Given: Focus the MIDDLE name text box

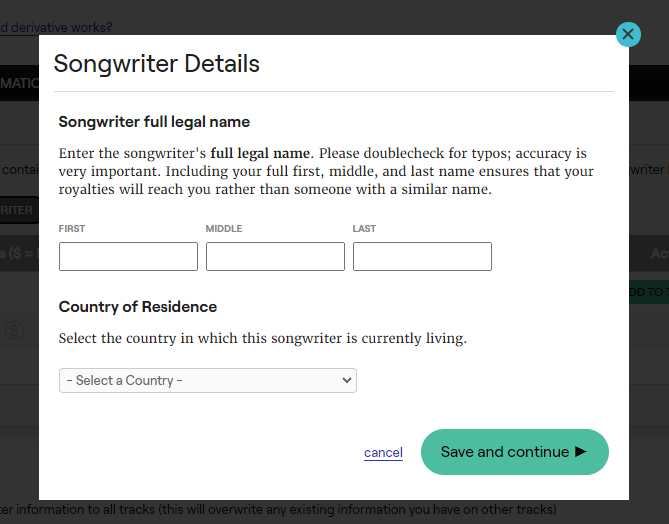Looking at the screenshot, I should pyautogui.click(x=275, y=256).
